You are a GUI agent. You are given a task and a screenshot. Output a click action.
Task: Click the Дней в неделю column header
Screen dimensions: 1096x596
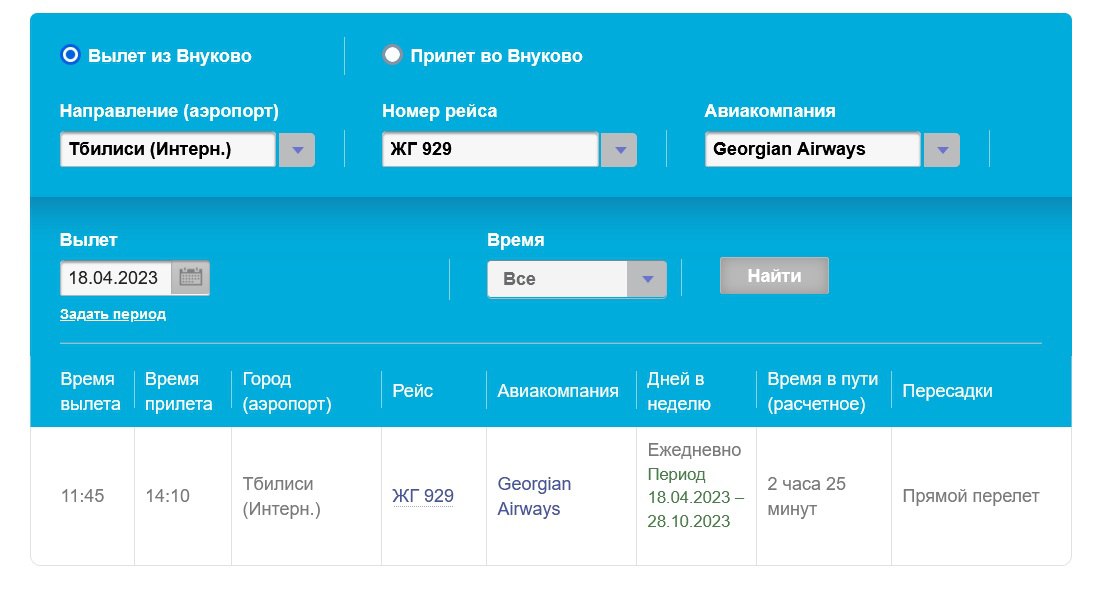pyautogui.click(x=679, y=391)
